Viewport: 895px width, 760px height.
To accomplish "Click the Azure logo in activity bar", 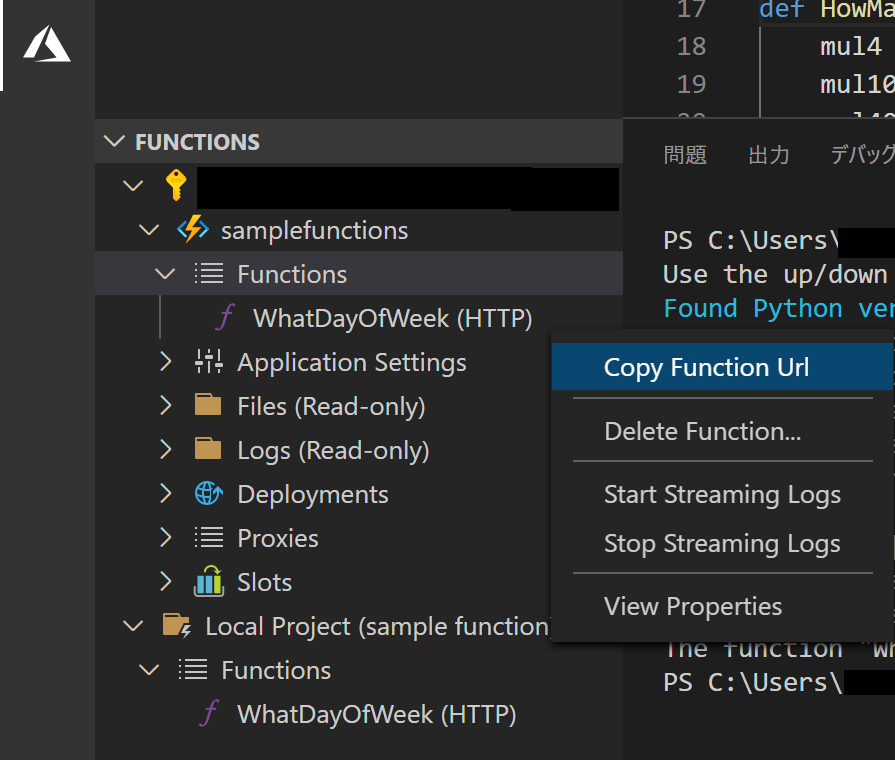I will [x=47, y=45].
